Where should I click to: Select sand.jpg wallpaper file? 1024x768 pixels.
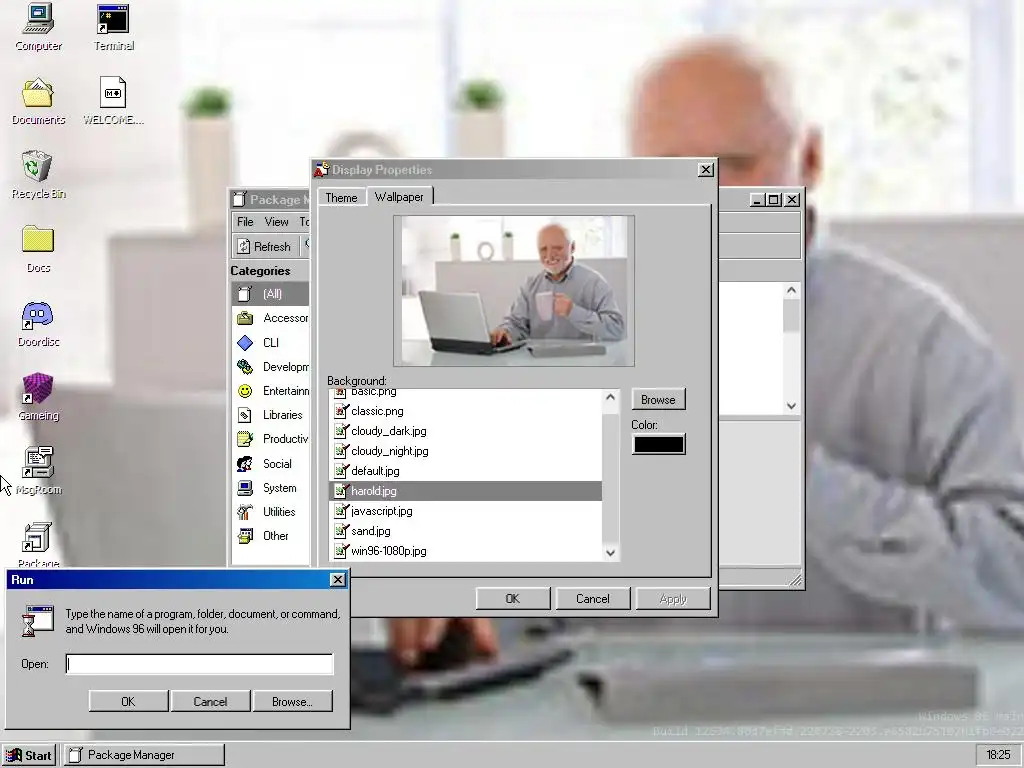point(466,531)
